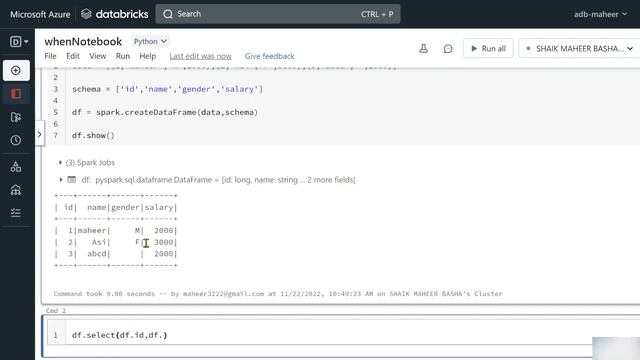Expand the left side panel chevron
The height and width of the screenshot is (360, 640).
[39, 134]
